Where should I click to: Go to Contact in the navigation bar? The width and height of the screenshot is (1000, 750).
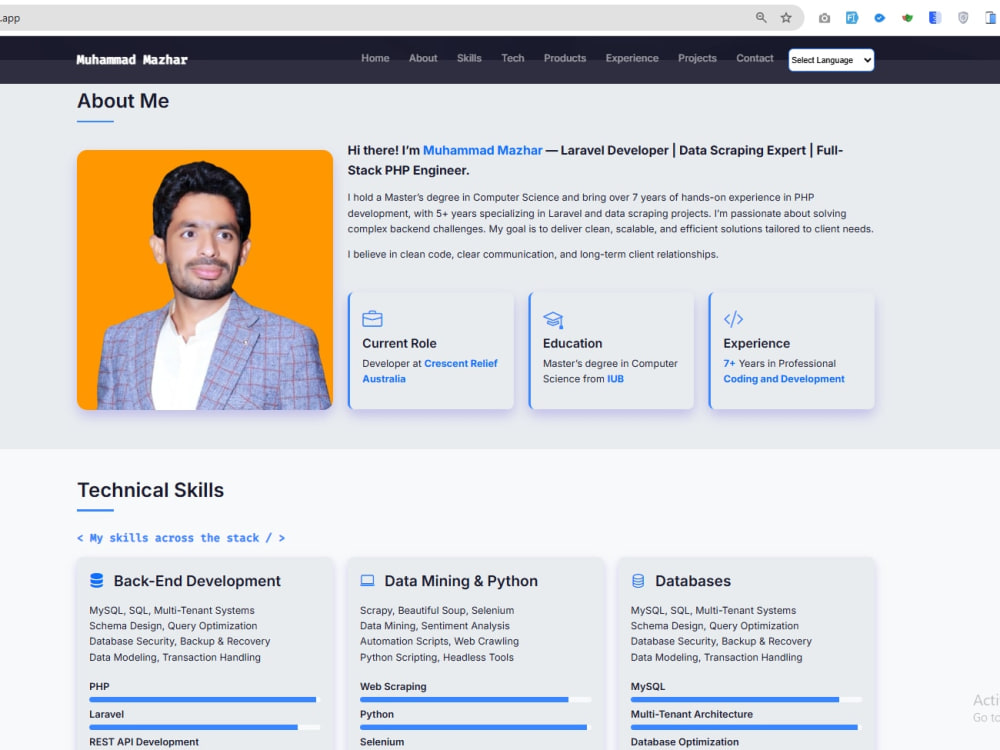(754, 58)
